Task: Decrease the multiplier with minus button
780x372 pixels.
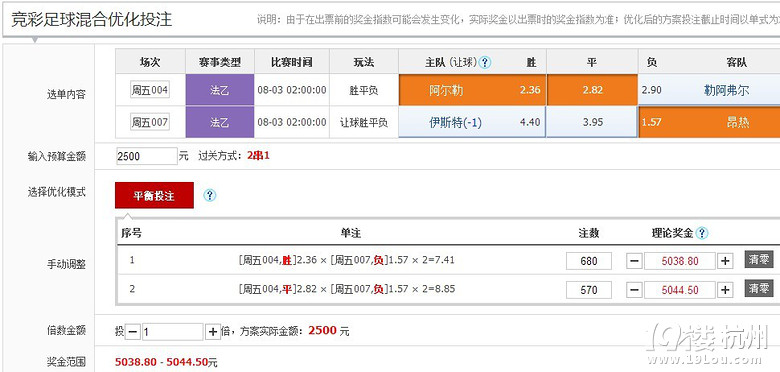Action: click(x=133, y=332)
